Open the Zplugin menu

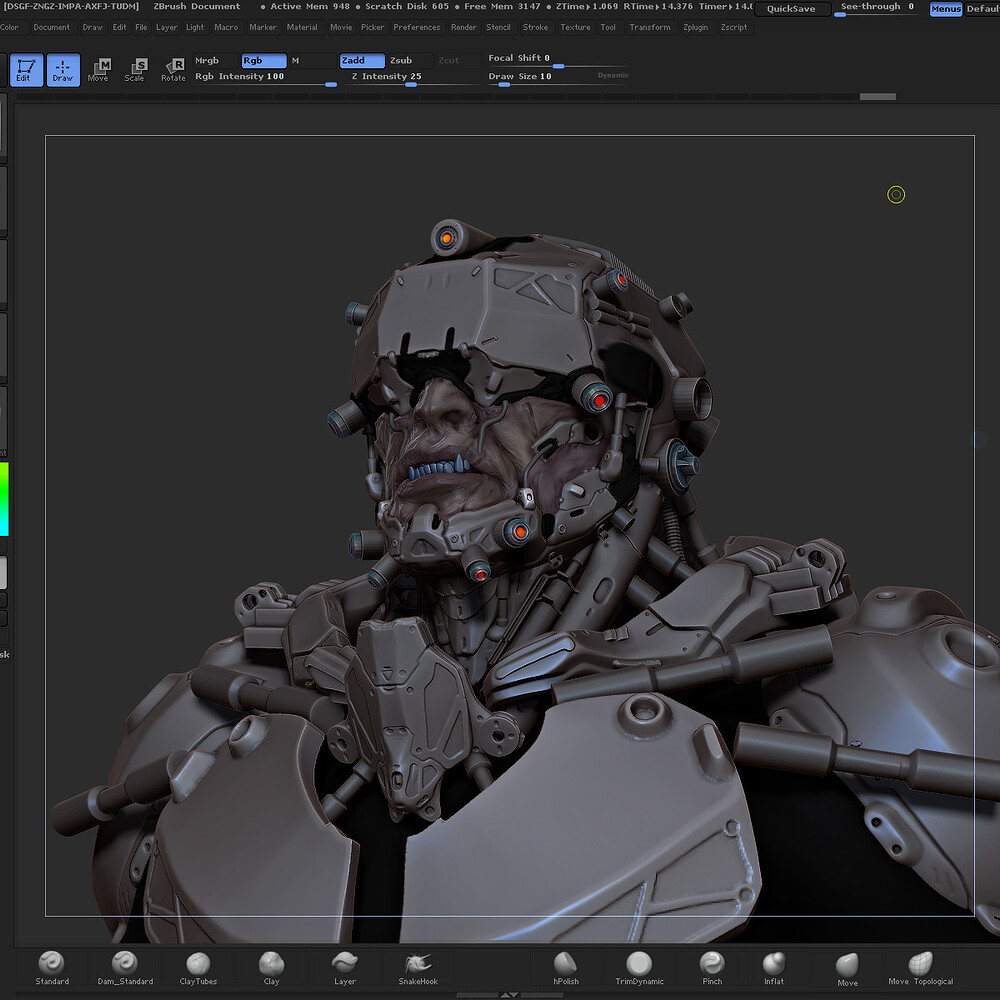(696, 27)
